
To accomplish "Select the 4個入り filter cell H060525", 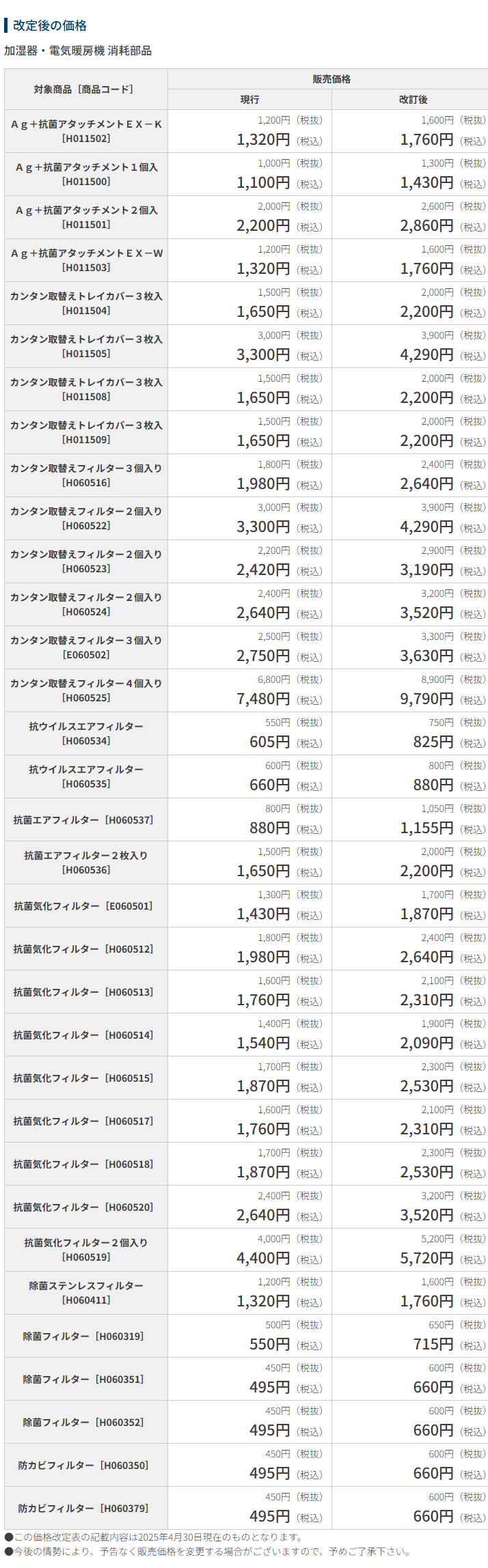I will pos(86,690).
